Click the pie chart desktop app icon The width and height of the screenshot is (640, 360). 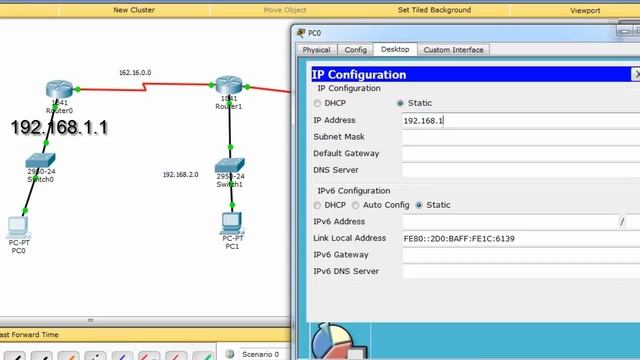pyautogui.click(x=340, y=341)
